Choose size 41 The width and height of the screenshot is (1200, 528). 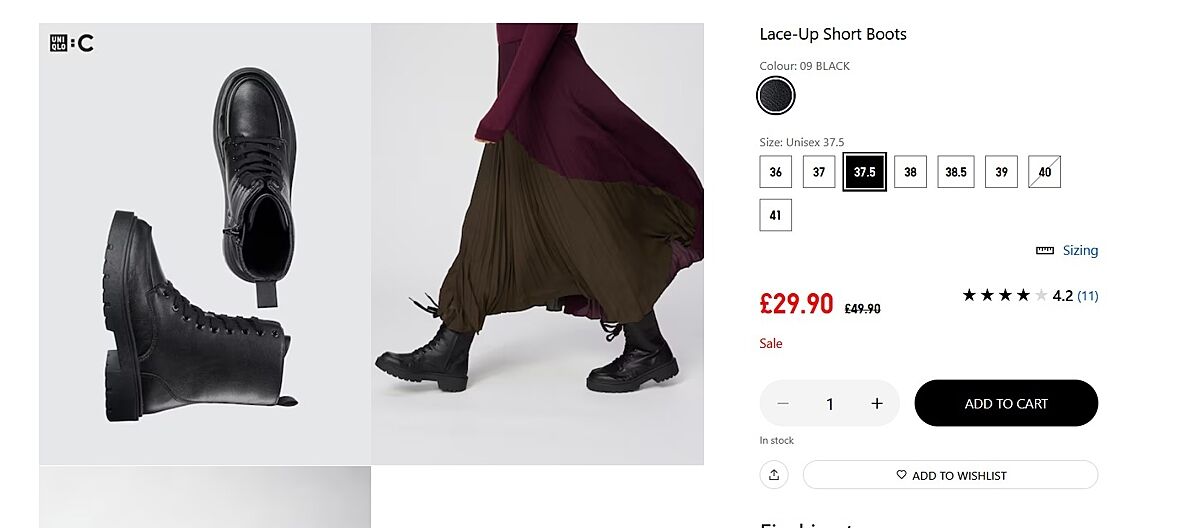[x=775, y=215]
